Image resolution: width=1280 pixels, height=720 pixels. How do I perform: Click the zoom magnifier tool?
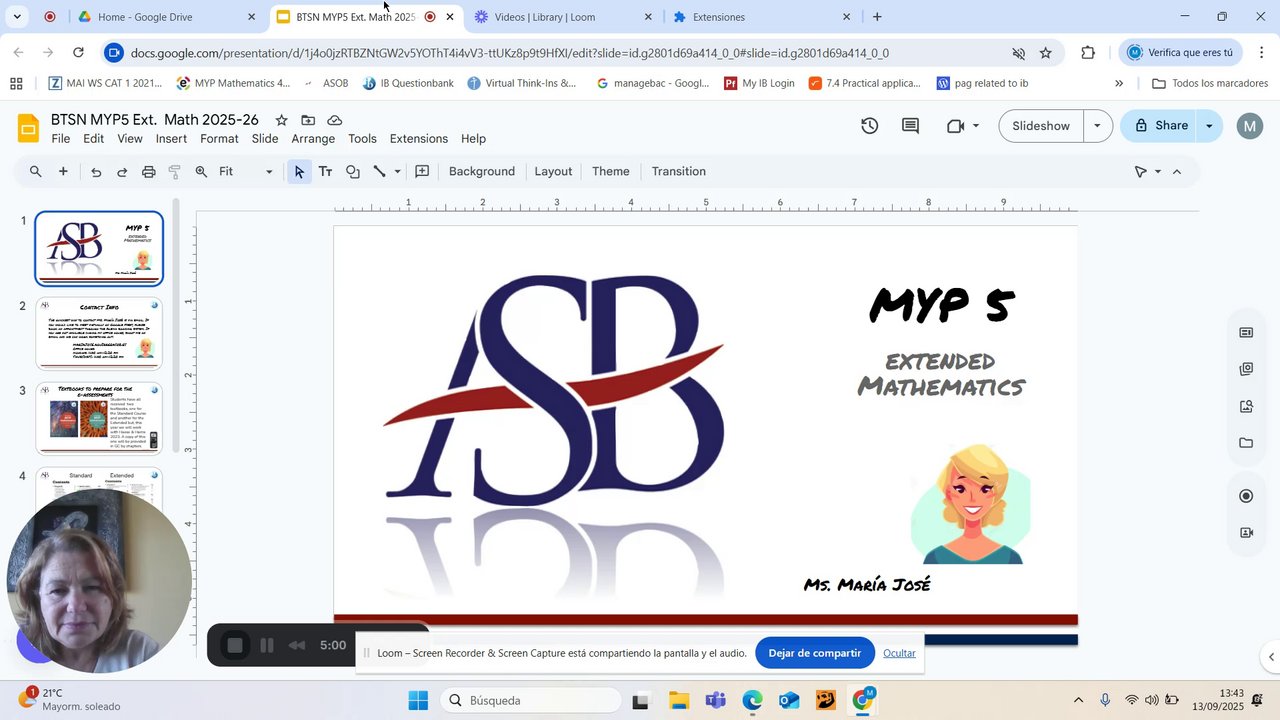201,172
